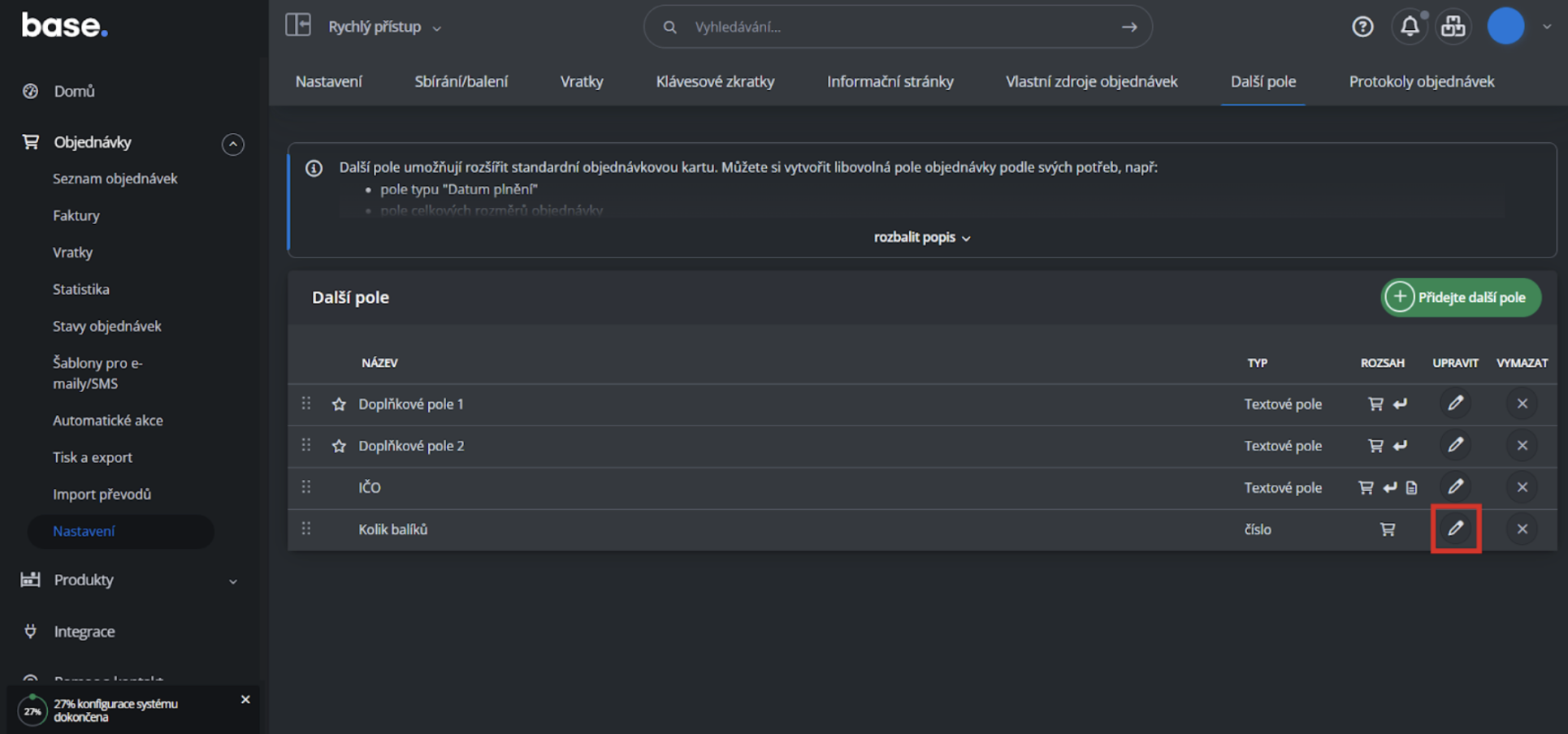Open Import převodů
This screenshot has width=1568, height=734.
(102, 494)
